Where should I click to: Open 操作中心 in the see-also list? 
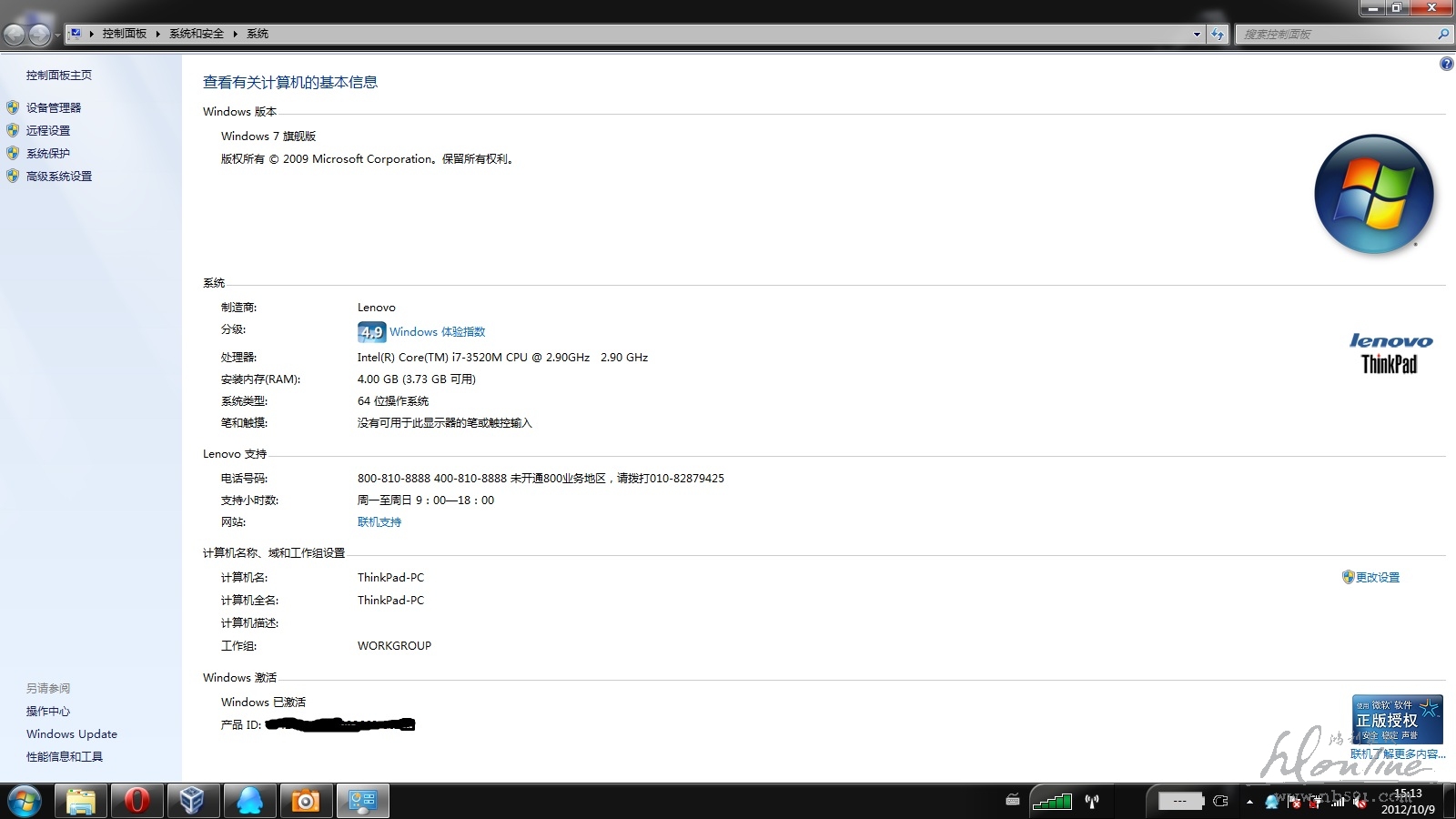click(x=48, y=712)
